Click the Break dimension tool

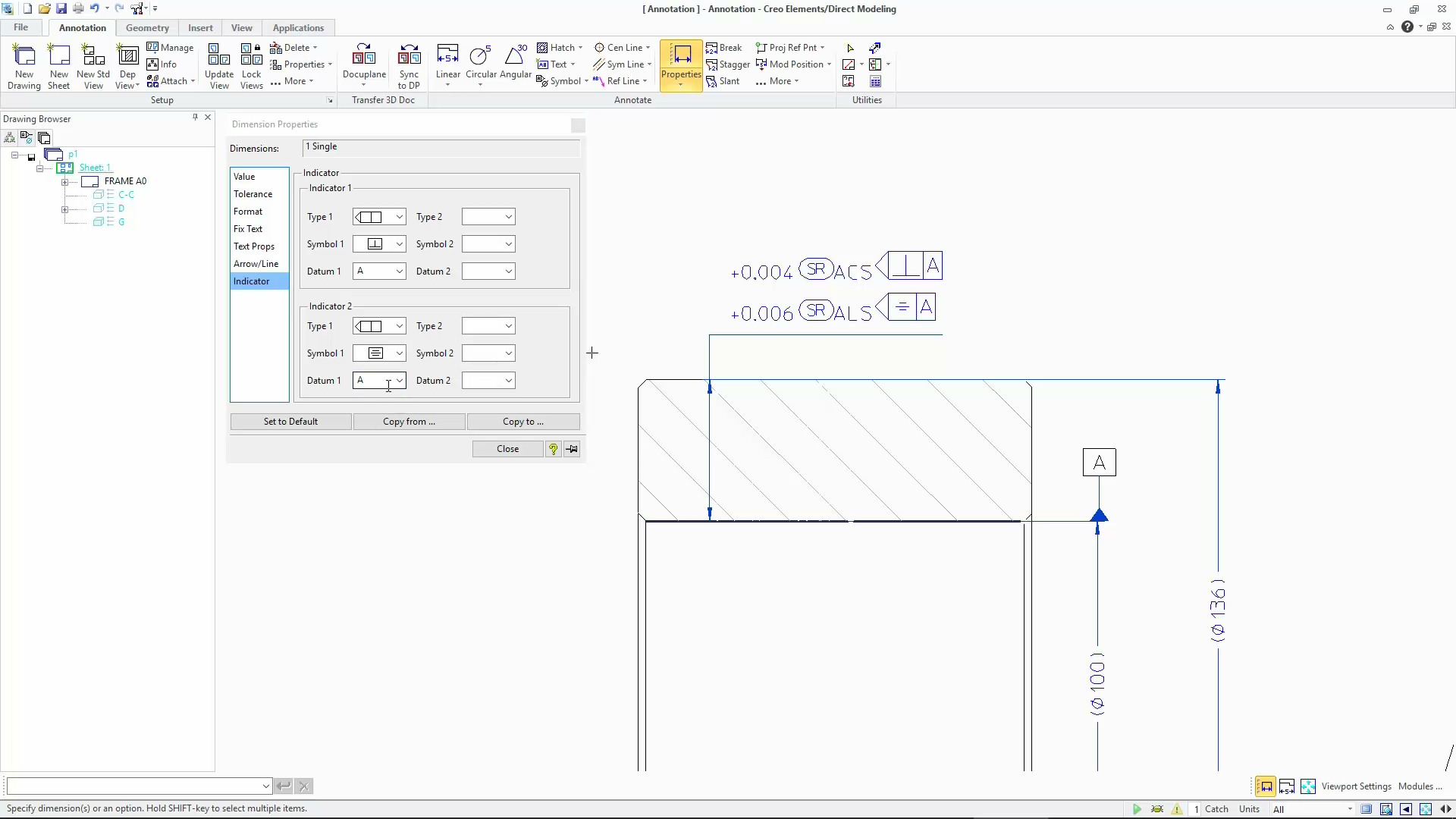724,48
